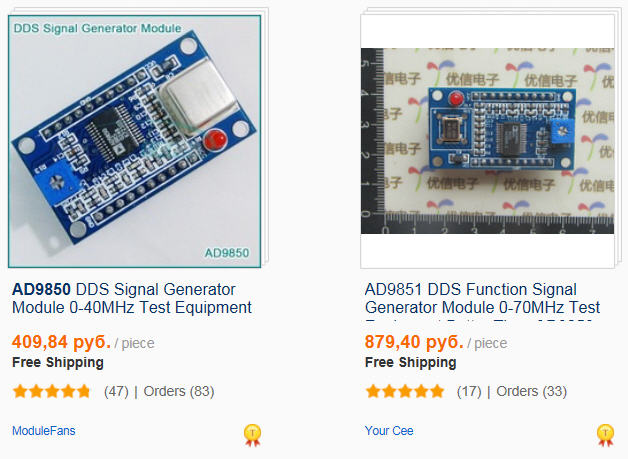Open AD9851 DDS Function Signal Generator title link
Image resolution: width=628 pixels, height=459 pixels.
482,298
